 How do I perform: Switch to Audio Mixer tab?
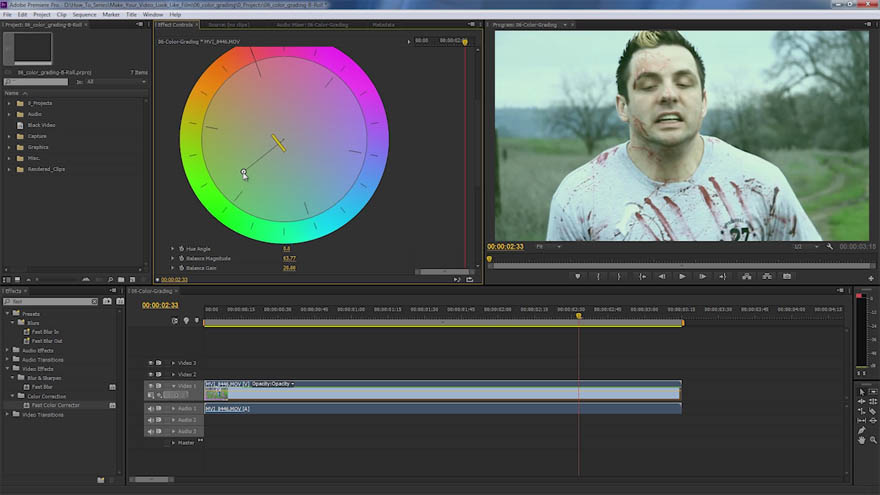312,25
